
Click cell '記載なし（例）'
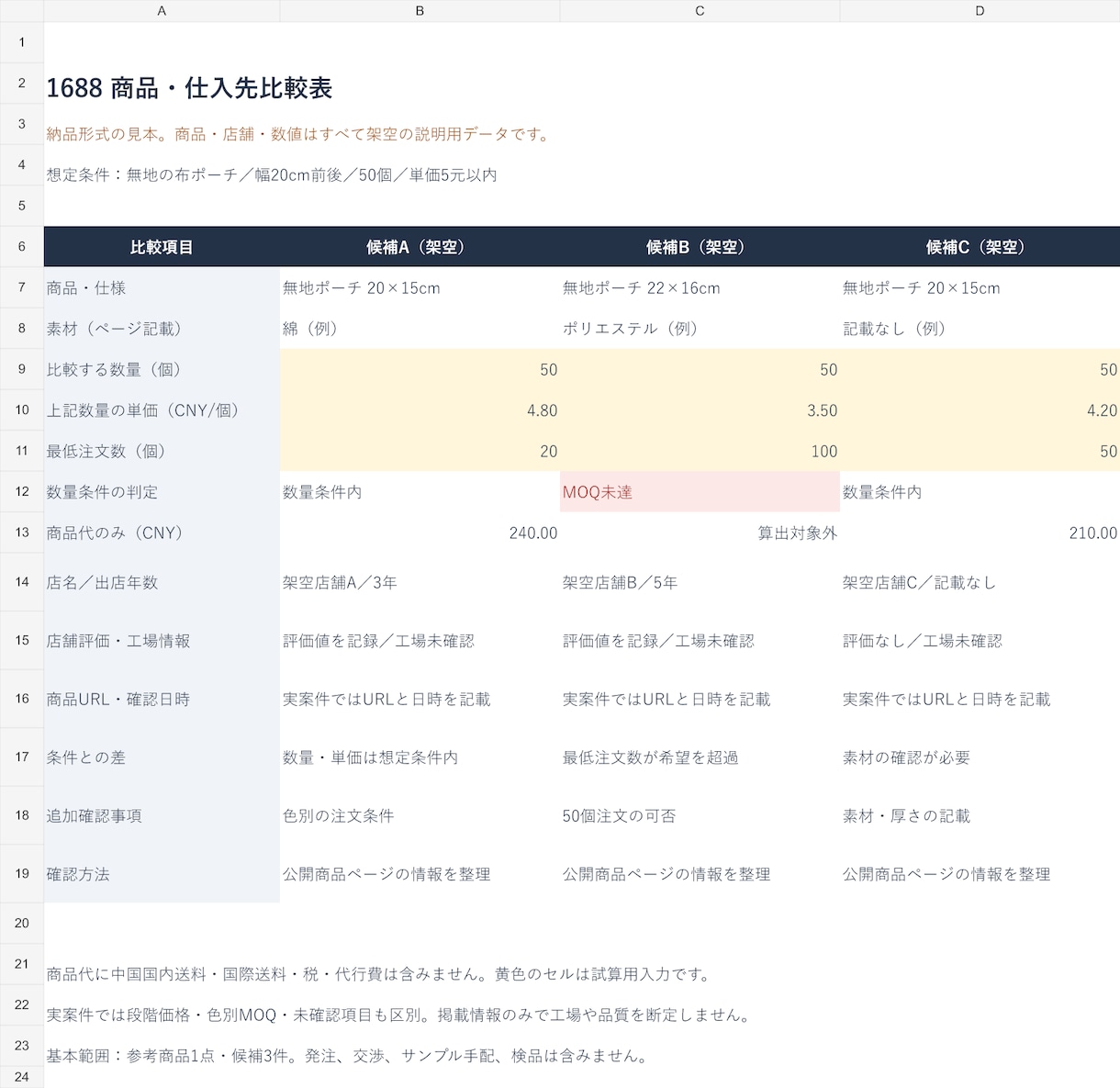tap(980, 328)
